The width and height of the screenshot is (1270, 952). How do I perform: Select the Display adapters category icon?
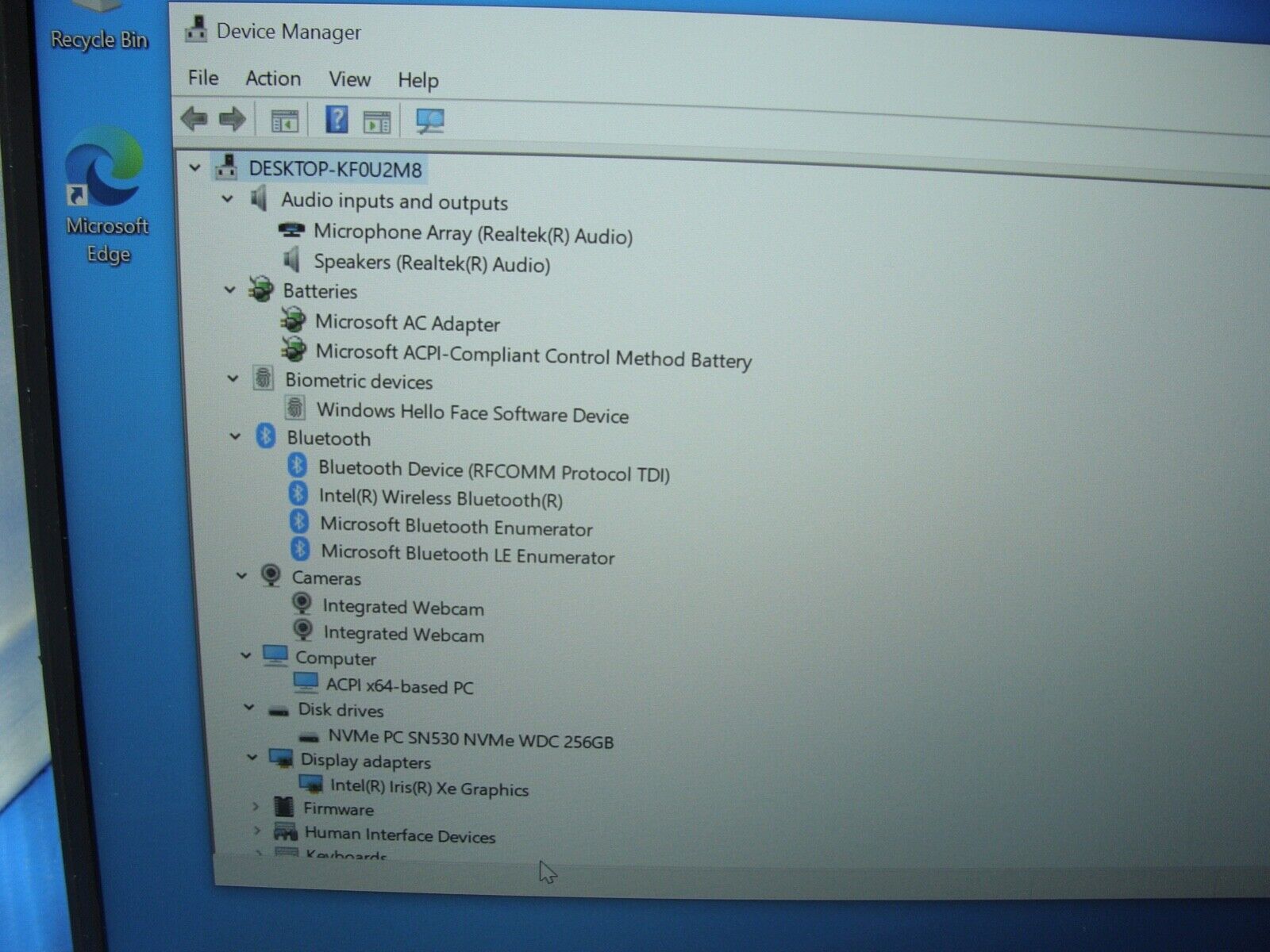tap(281, 758)
